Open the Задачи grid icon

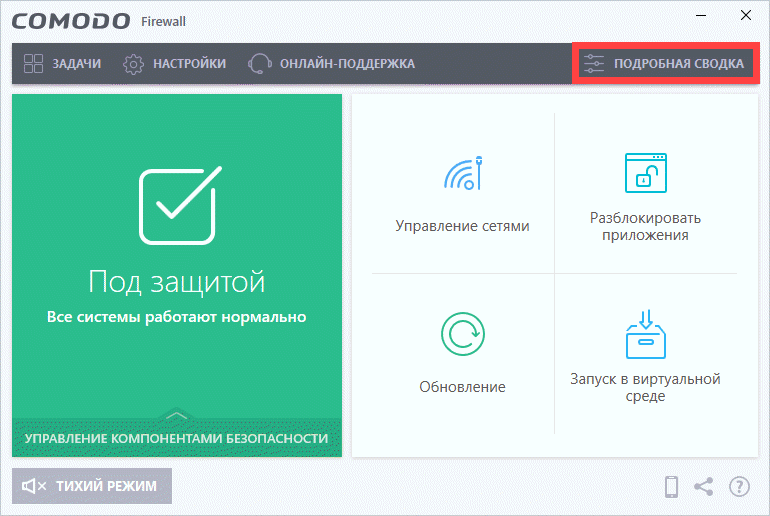[x=33, y=63]
